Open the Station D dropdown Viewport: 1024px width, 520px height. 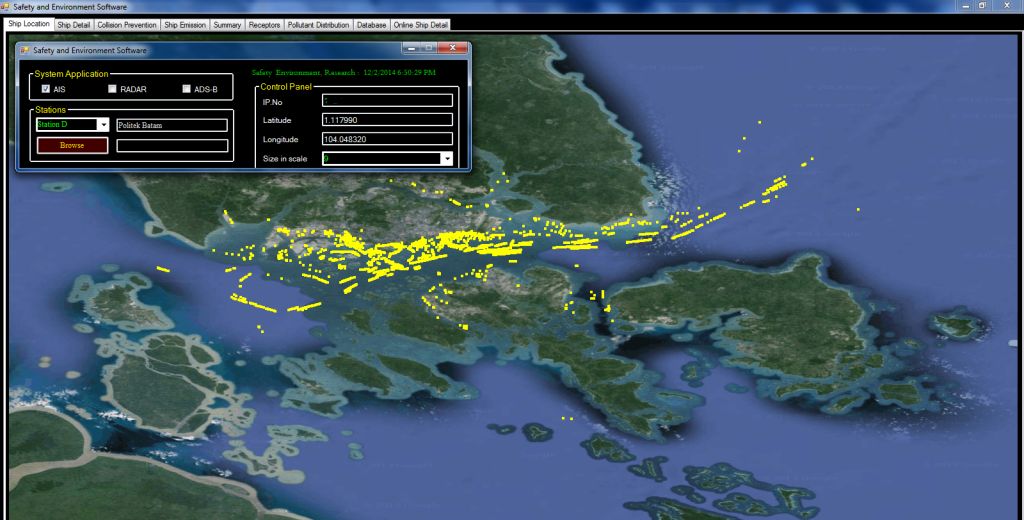(x=103, y=125)
